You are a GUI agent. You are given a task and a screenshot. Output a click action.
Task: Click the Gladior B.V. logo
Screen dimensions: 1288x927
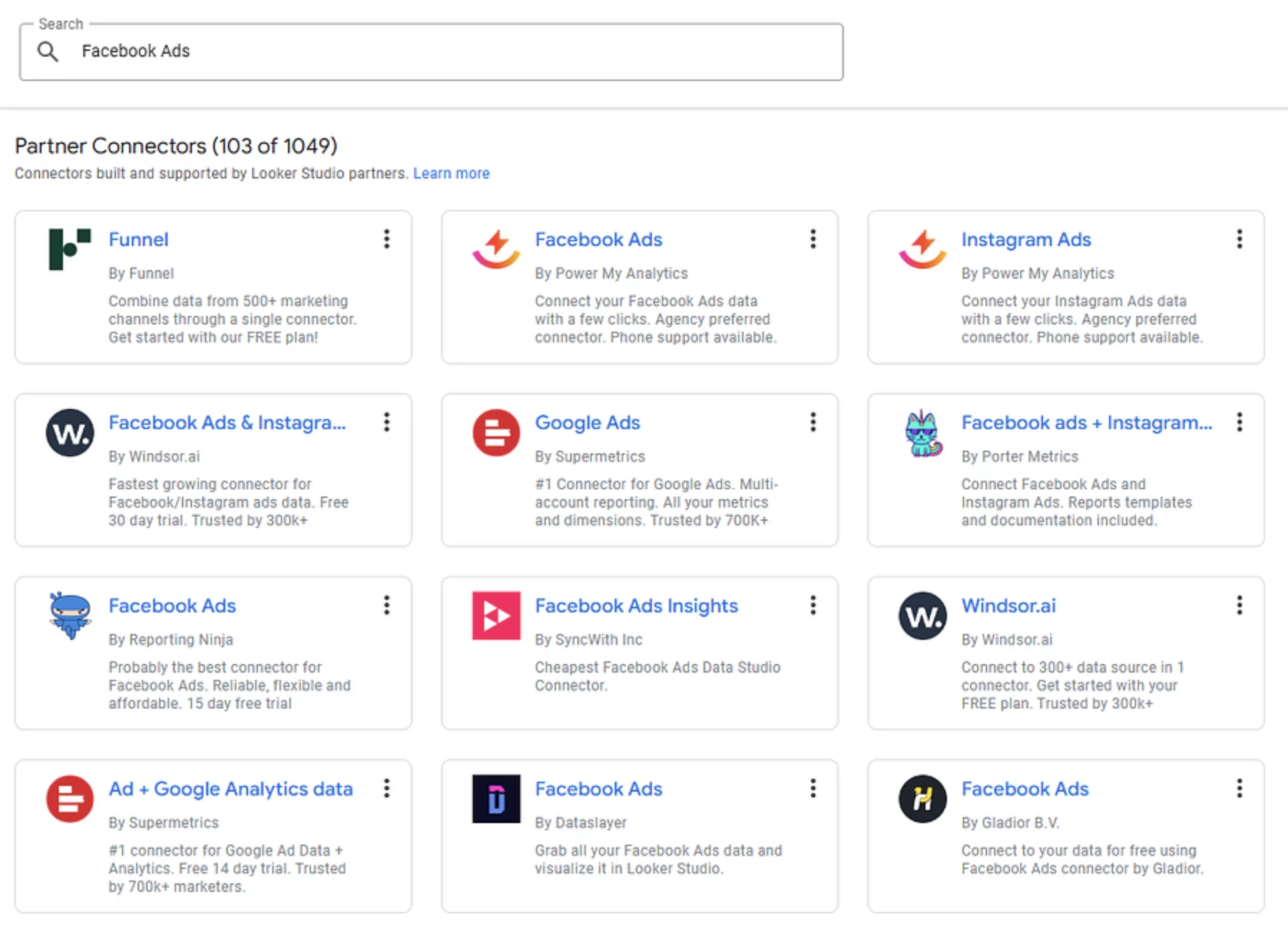(923, 799)
